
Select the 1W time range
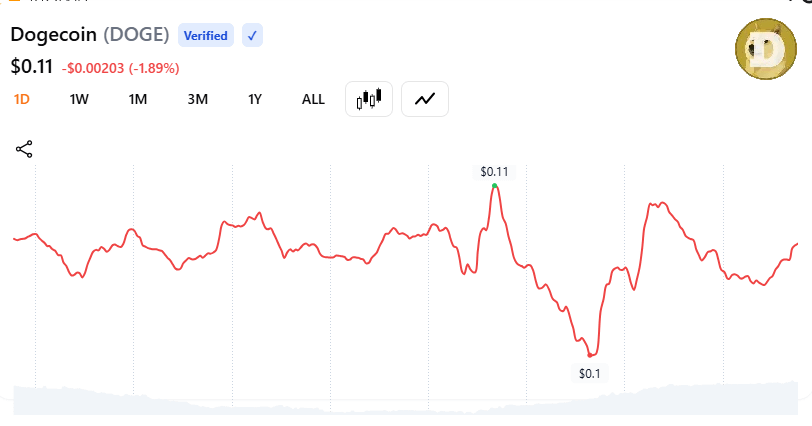(79, 99)
